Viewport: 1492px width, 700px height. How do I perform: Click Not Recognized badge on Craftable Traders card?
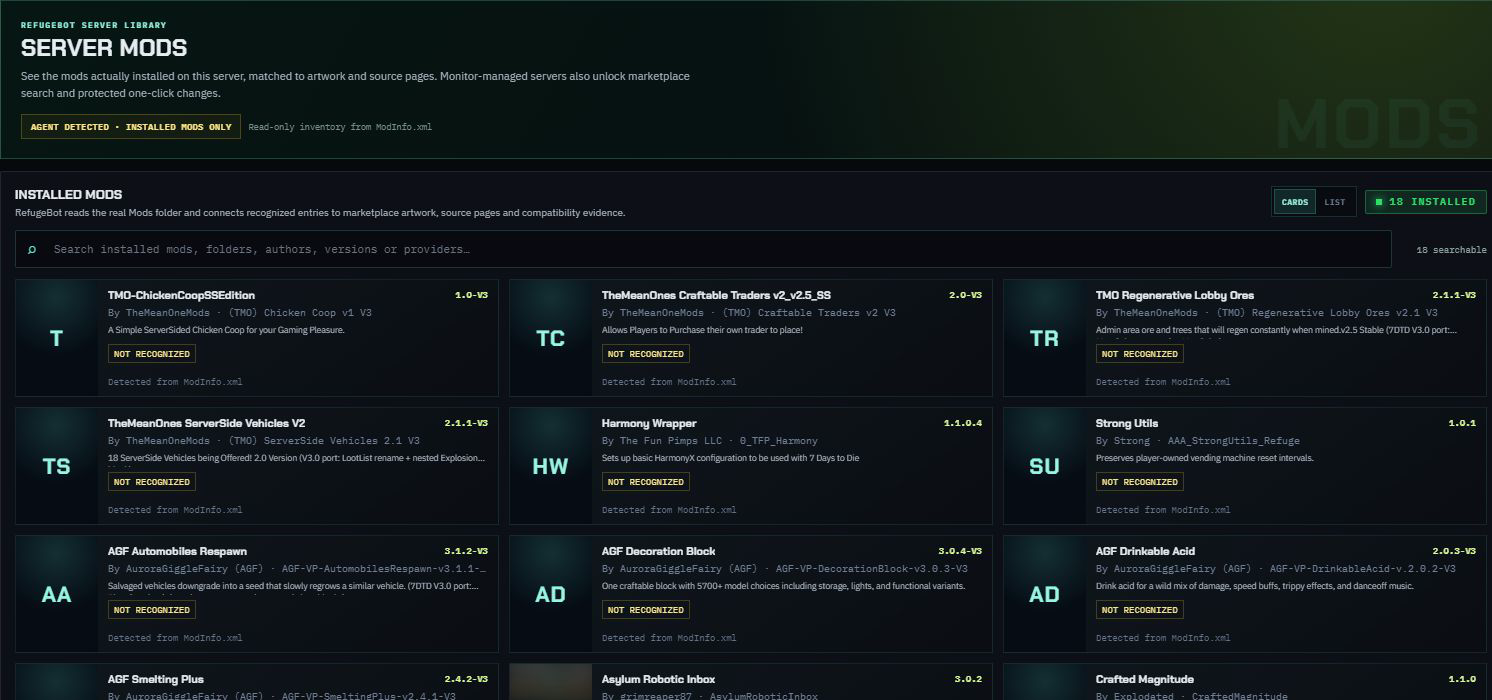pyautogui.click(x=645, y=354)
